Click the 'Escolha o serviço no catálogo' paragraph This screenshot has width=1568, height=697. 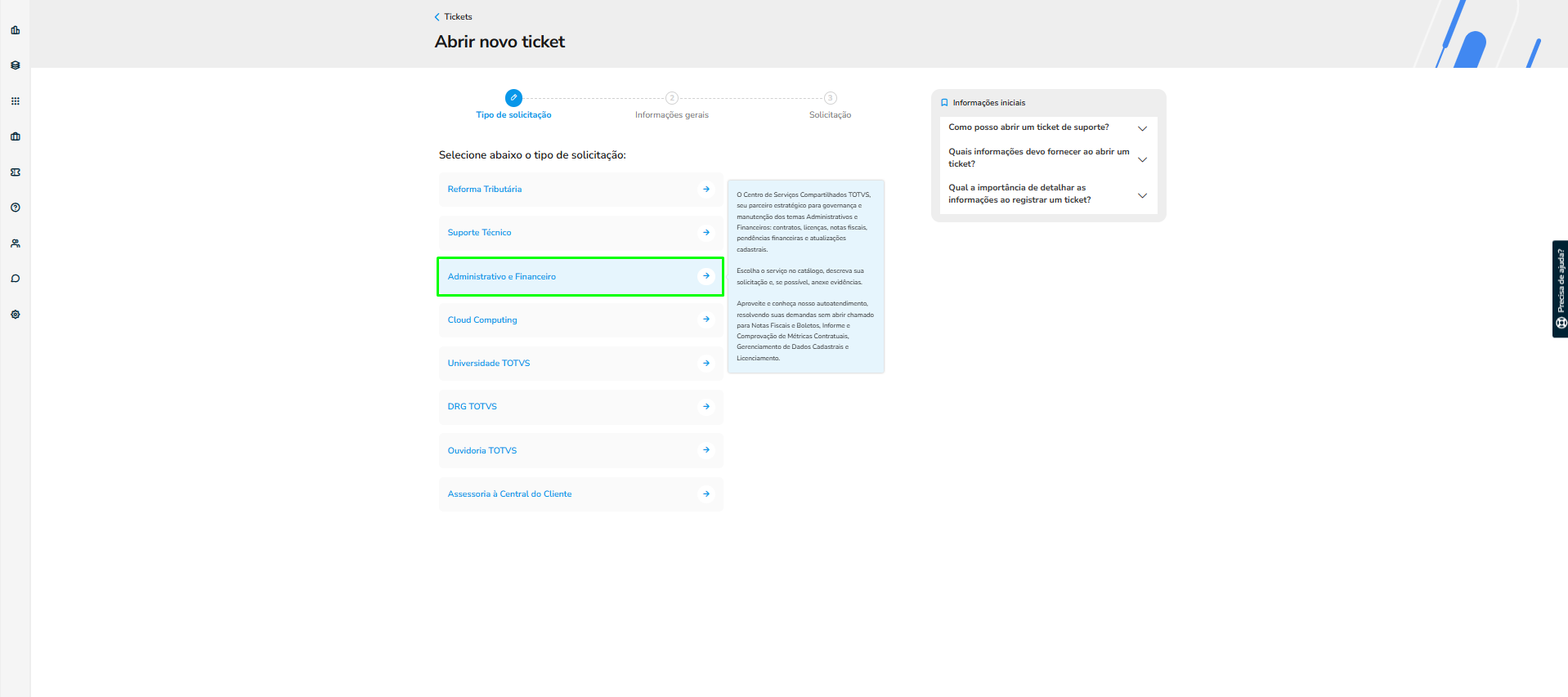(800, 276)
